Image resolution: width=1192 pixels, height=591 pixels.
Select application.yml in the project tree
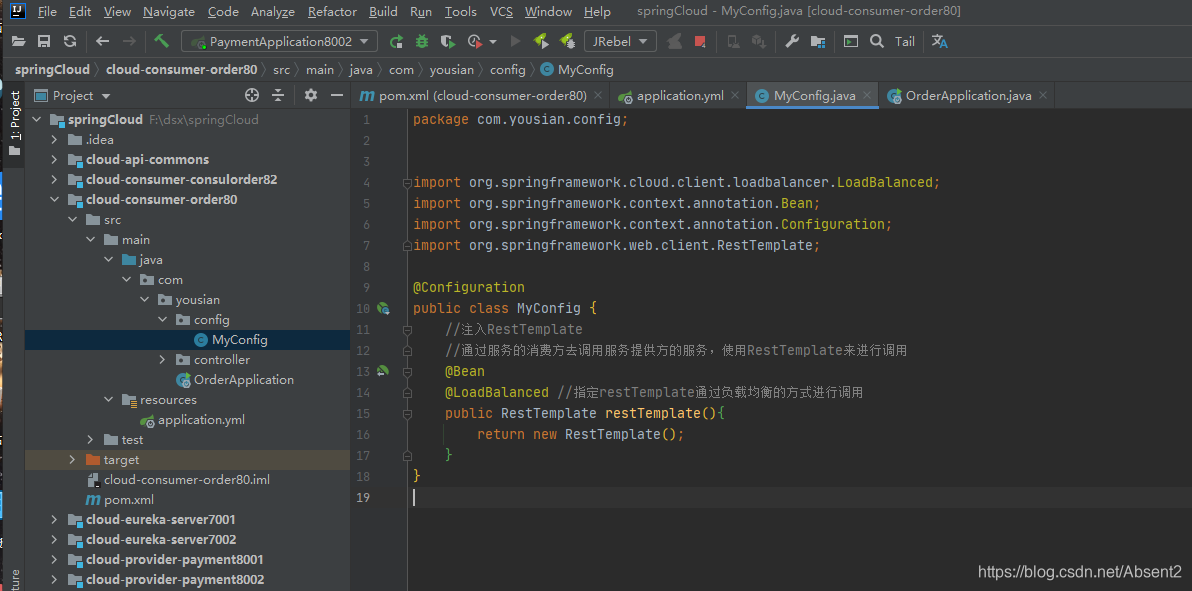(x=192, y=420)
